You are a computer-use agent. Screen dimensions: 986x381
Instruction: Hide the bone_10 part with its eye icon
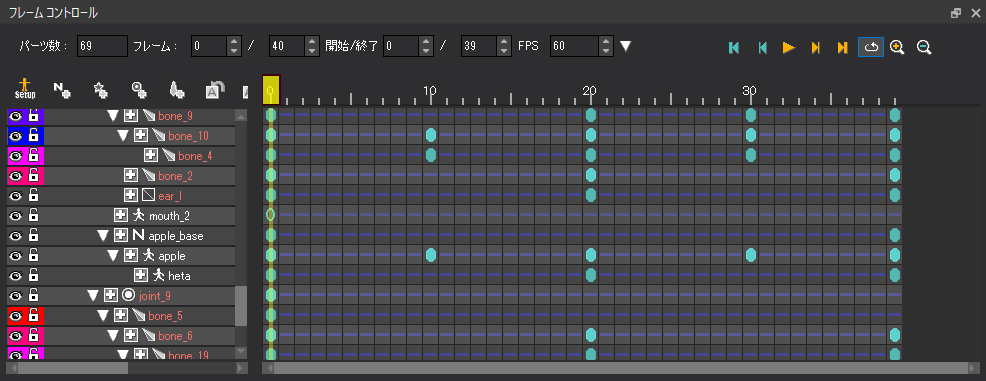[16, 136]
